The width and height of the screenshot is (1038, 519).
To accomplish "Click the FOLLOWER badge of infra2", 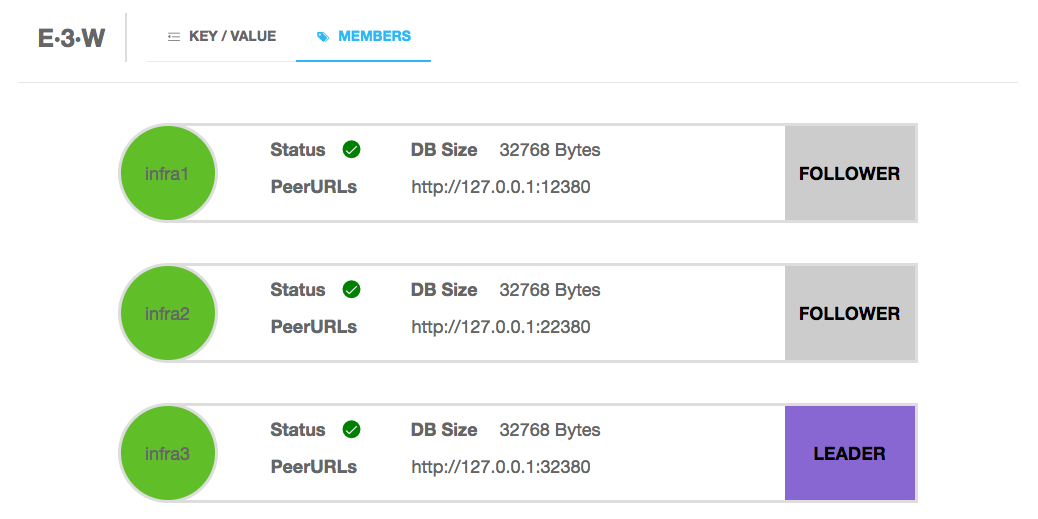I will pyautogui.click(x=850, y=313).
